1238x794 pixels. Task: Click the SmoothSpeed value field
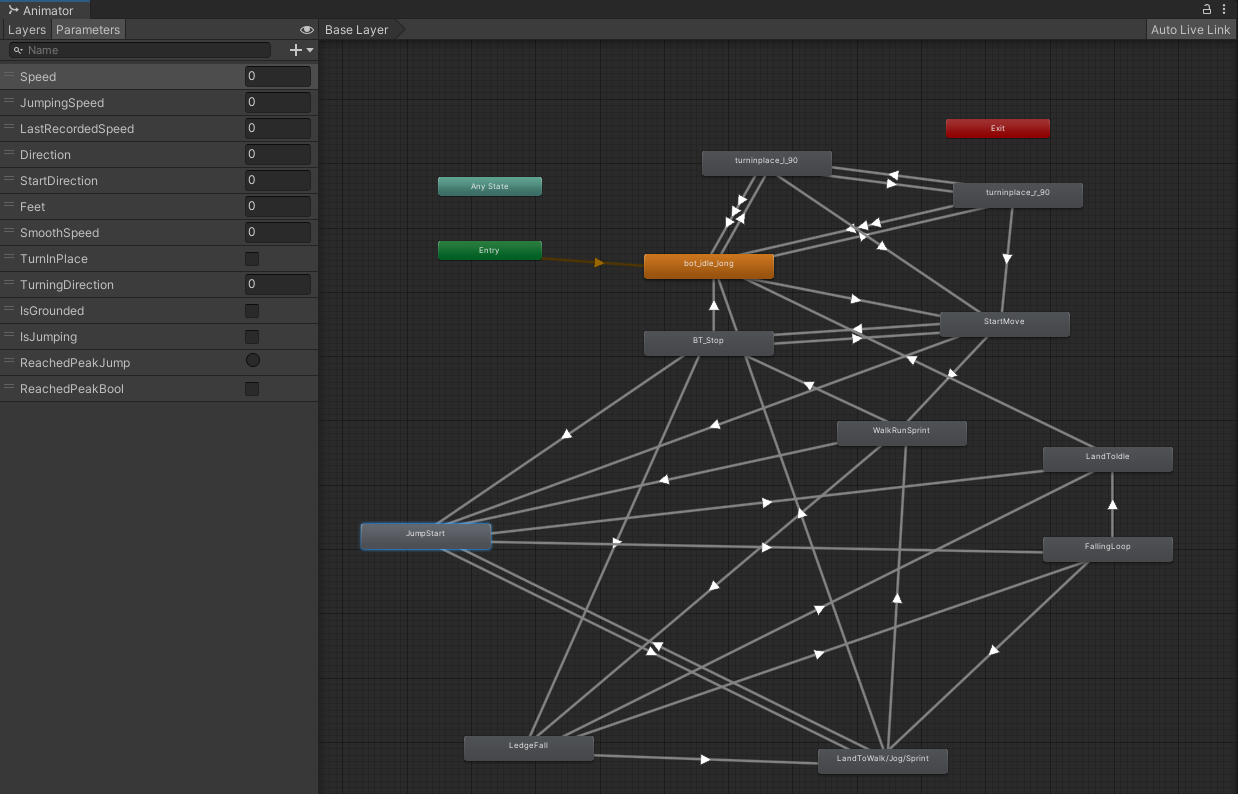[278, 232]
